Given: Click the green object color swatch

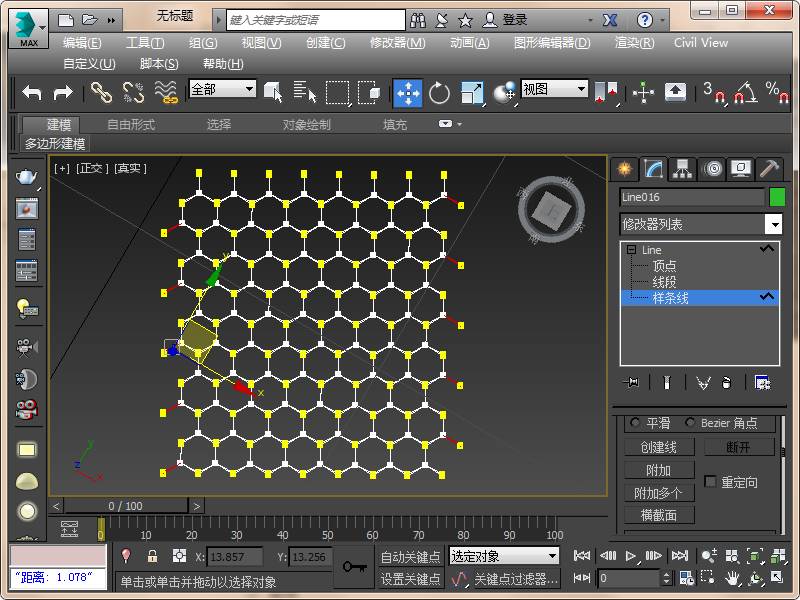Looking at the screenshot, I should pos(777,197).
